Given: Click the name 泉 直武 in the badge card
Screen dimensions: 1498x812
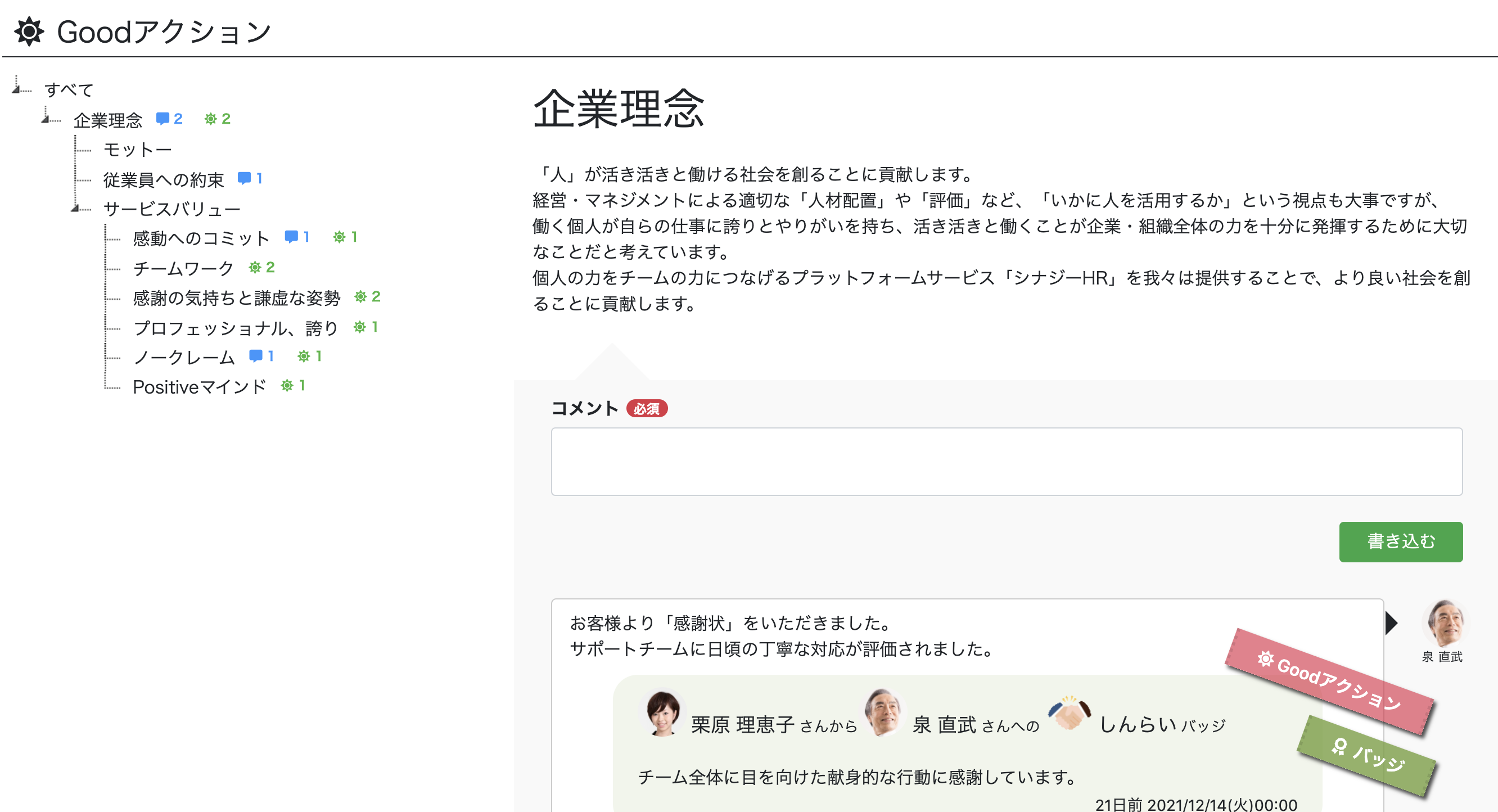Looking at the screenshot, I should coord(944,725).
